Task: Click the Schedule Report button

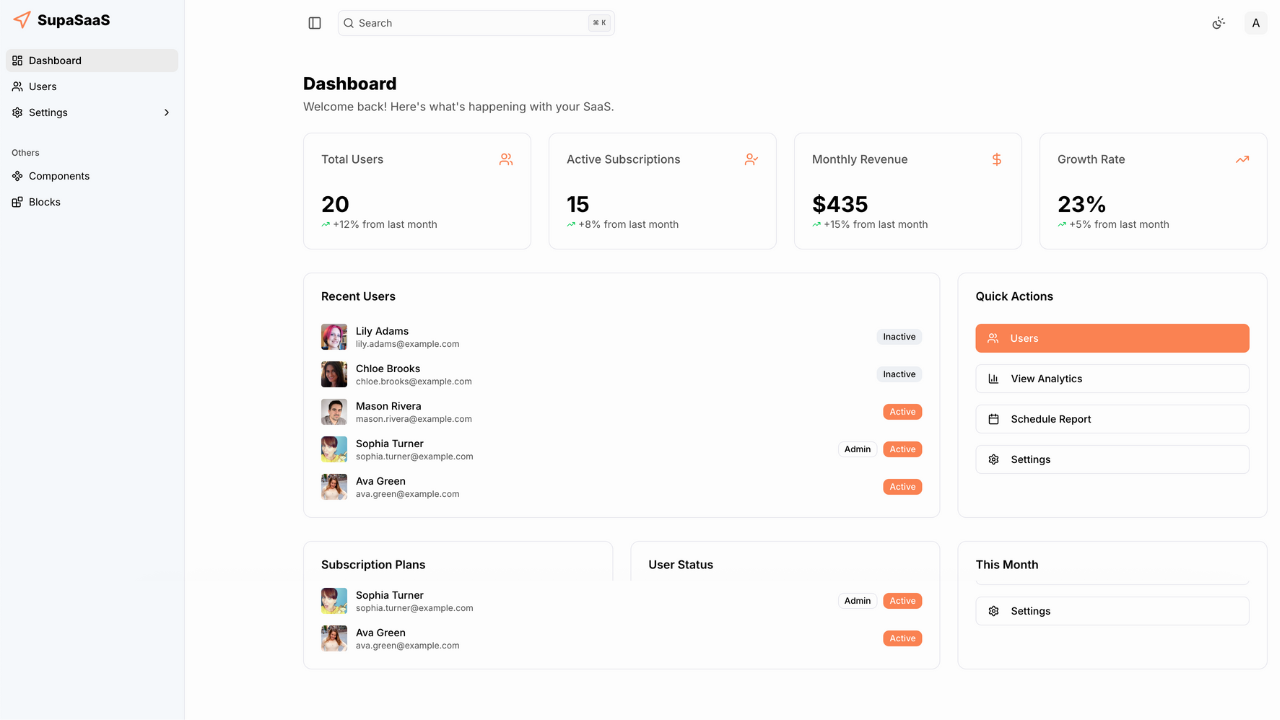Action: click(1112, 418)
